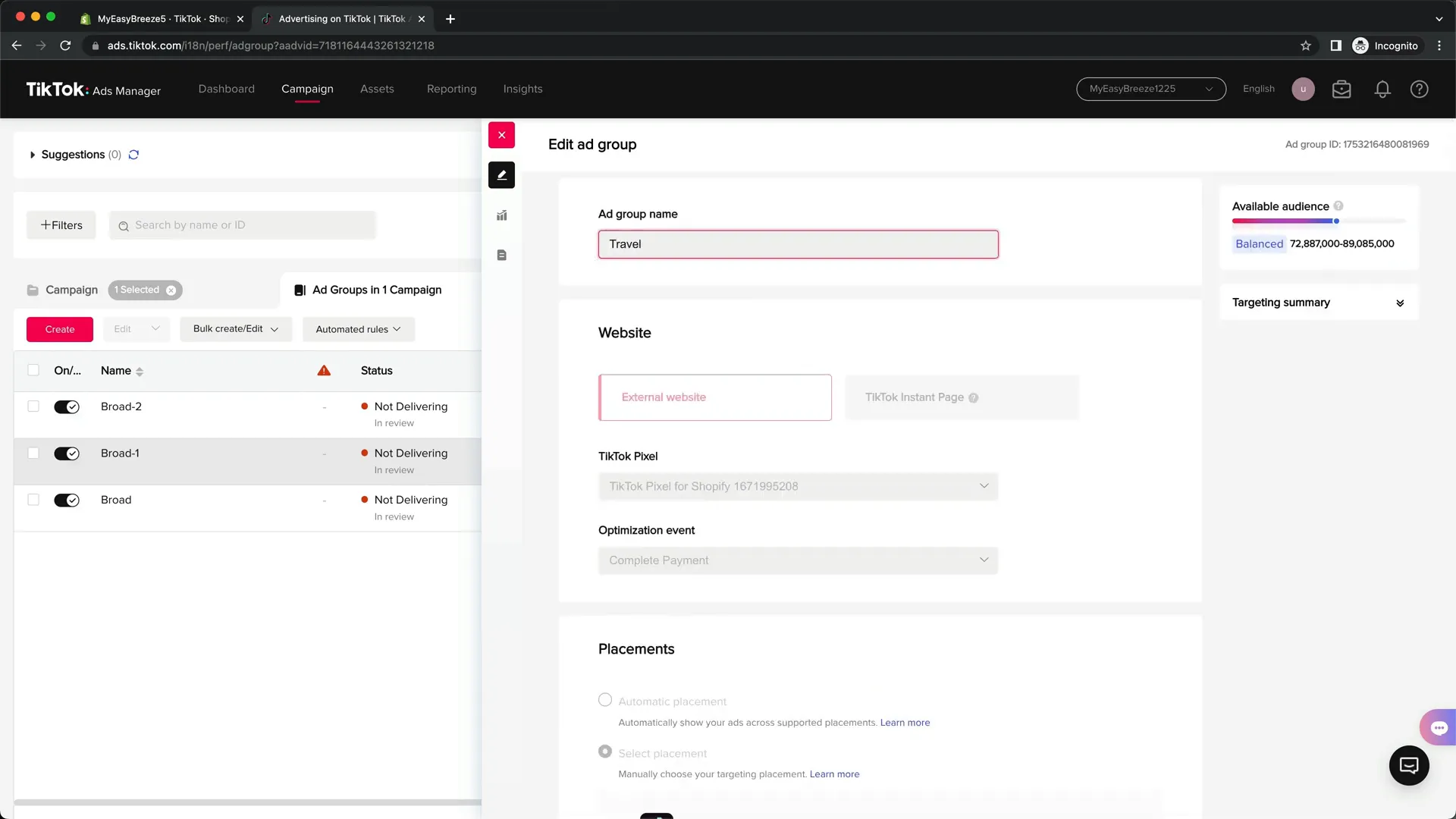Image resolution: width=1456 pixels, height=819 pixels.
Task: Refresh Suggestions with the reload icon
Action: click(x=133, y=155)
